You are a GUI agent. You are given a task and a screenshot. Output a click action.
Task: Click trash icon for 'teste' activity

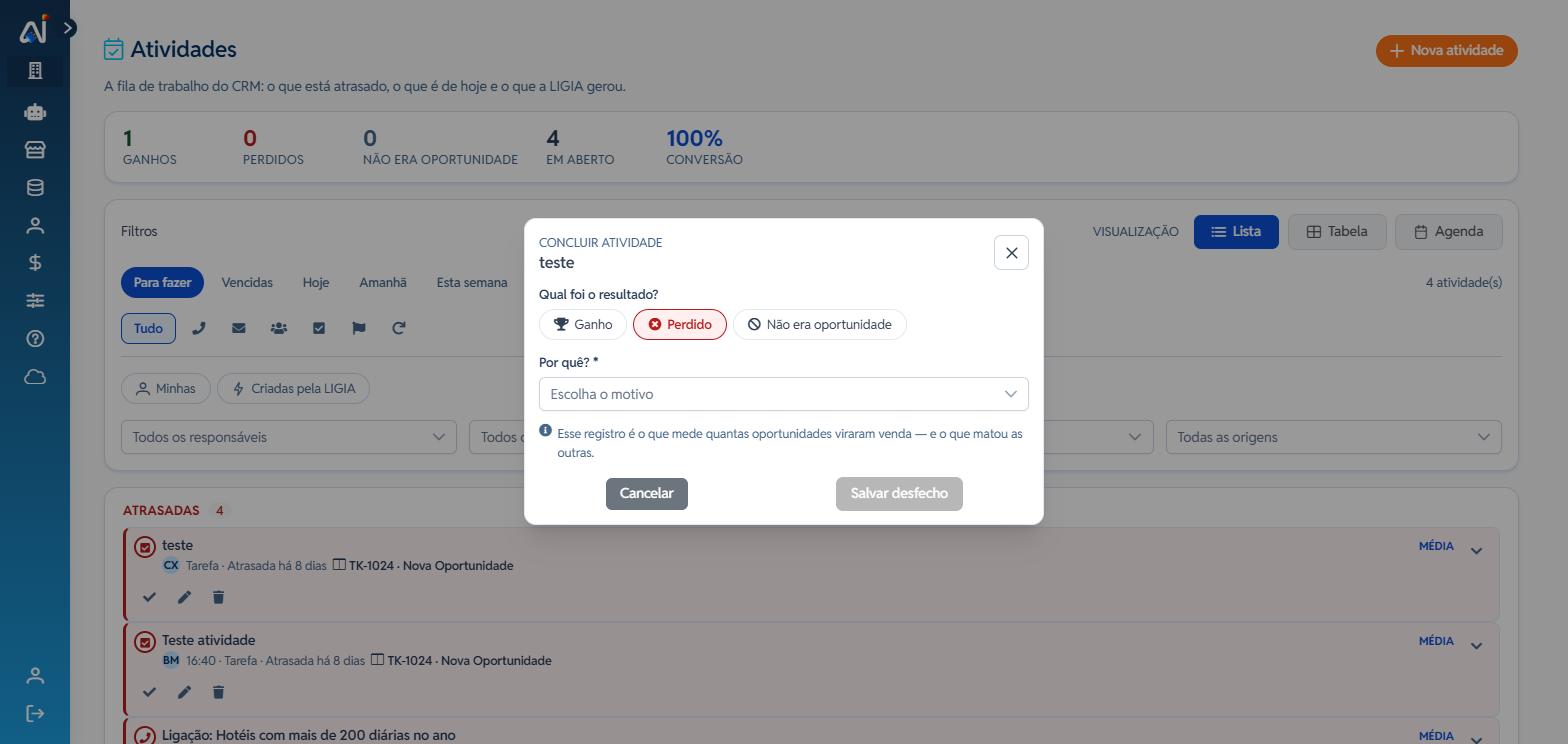pyautogui.click(x=219, y=597)
